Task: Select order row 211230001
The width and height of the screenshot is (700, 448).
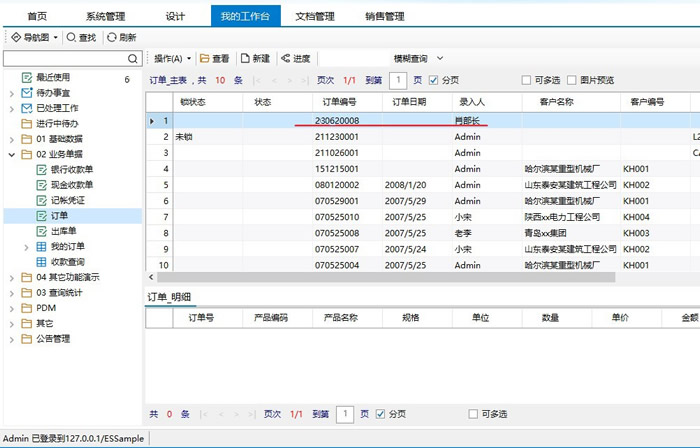Action: click(336, 136)
